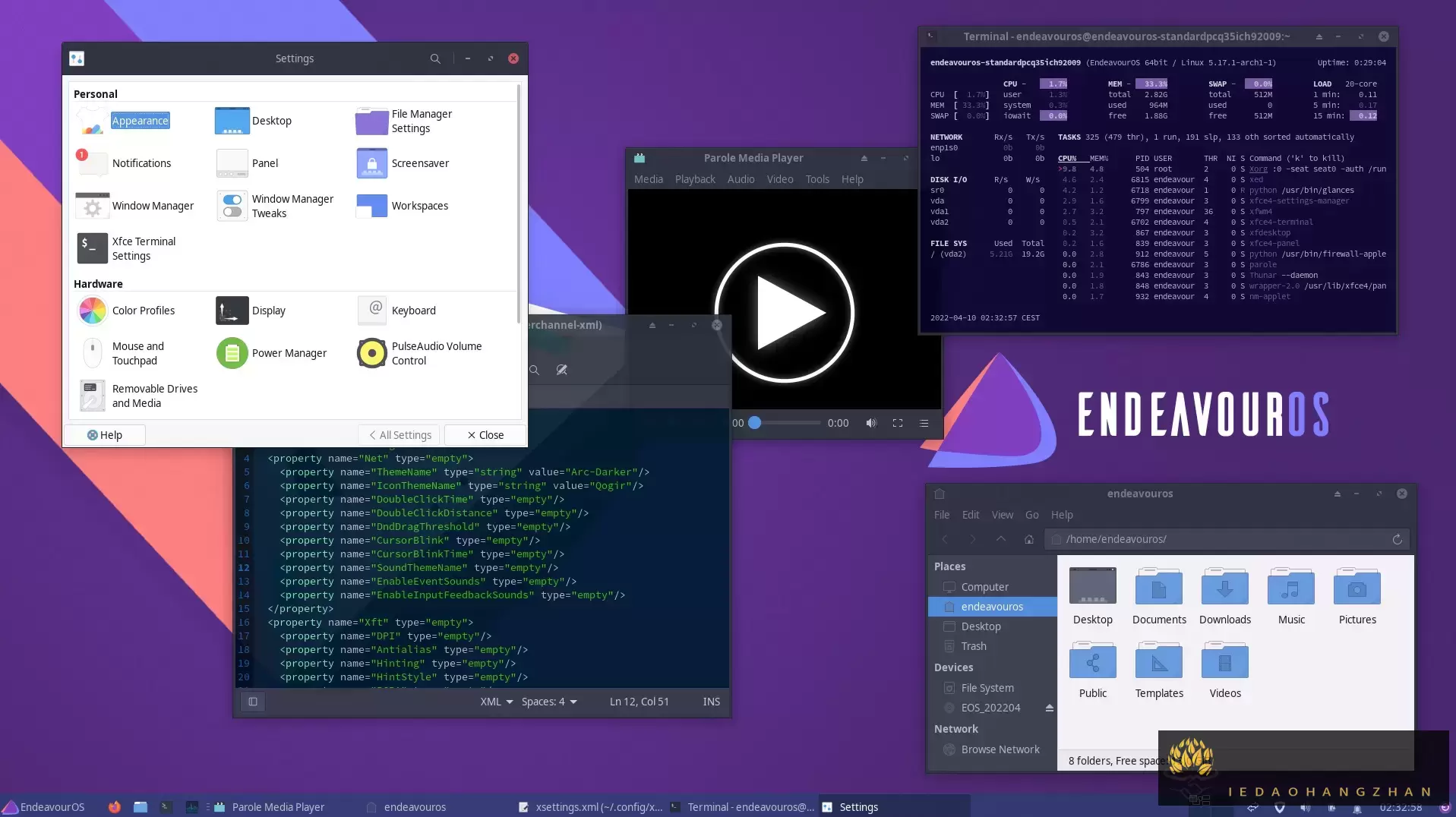Eject the EOS_202204 device
Screen dimensions: 1456x817
coord(1049,708)
